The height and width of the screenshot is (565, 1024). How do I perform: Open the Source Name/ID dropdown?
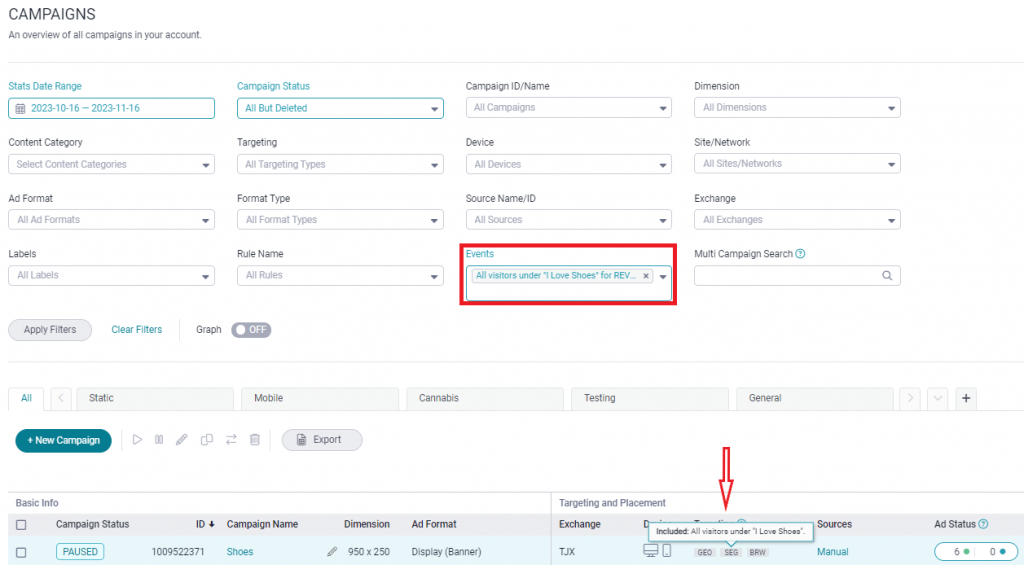click(x=569, y=220)
